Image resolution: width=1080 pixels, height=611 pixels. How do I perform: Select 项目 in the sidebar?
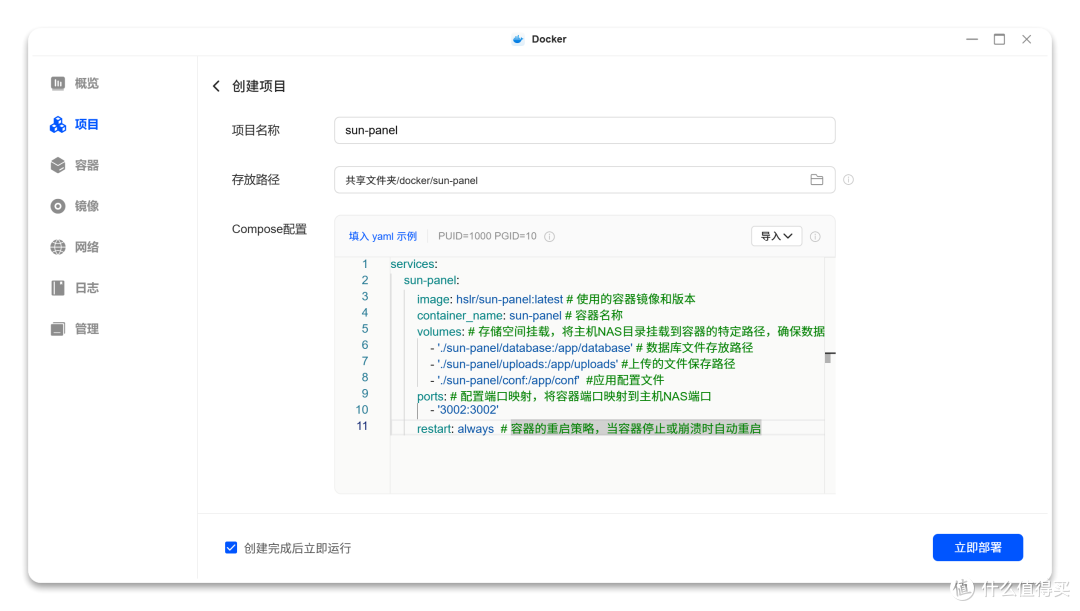74,124
